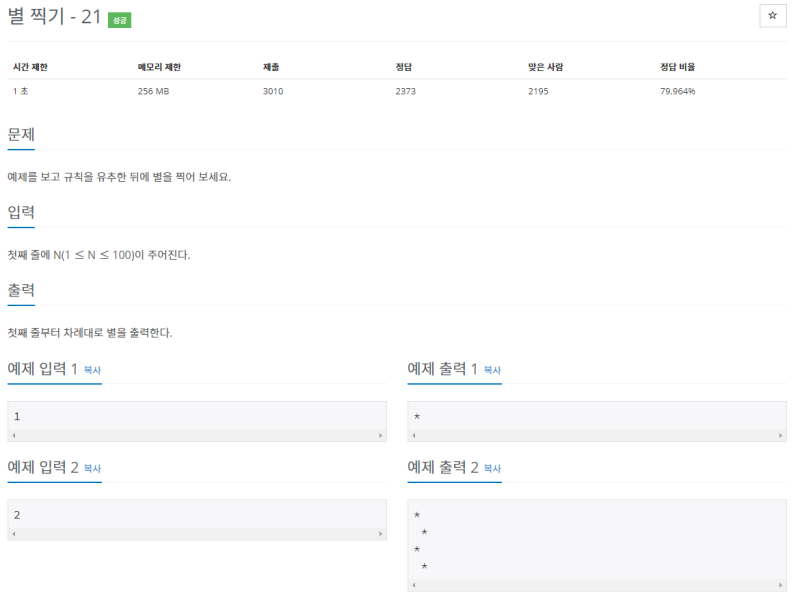Click the title 별 찍기 - 21

(x=55, y=17)
